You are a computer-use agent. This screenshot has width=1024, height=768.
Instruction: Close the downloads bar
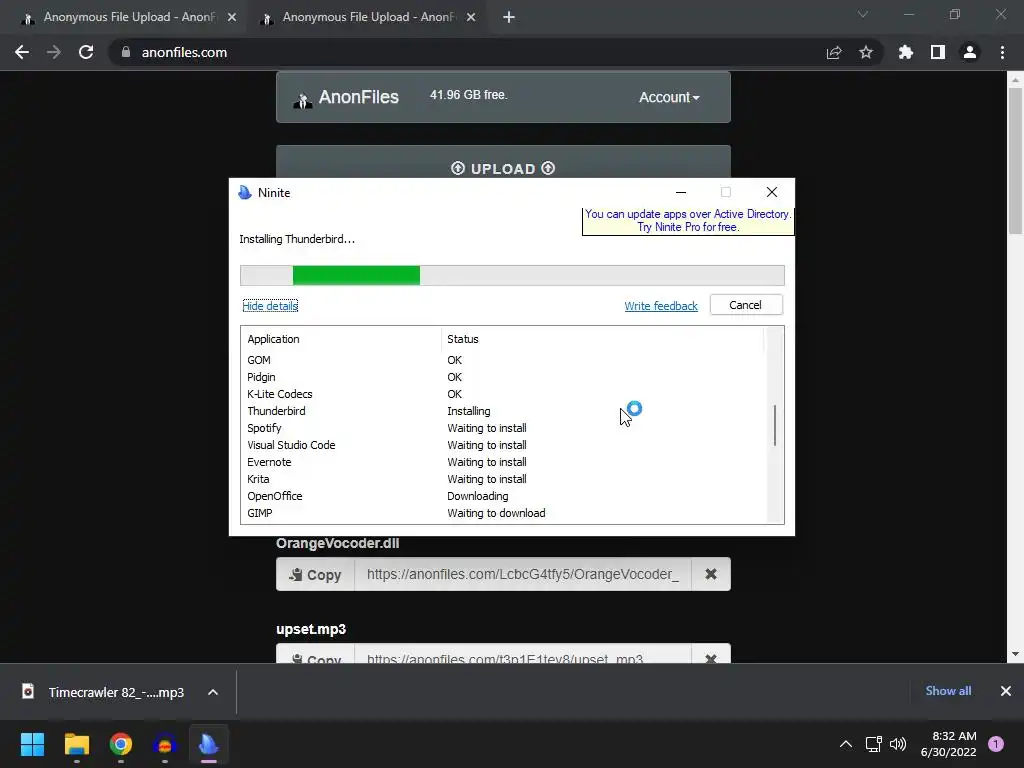1006,691
